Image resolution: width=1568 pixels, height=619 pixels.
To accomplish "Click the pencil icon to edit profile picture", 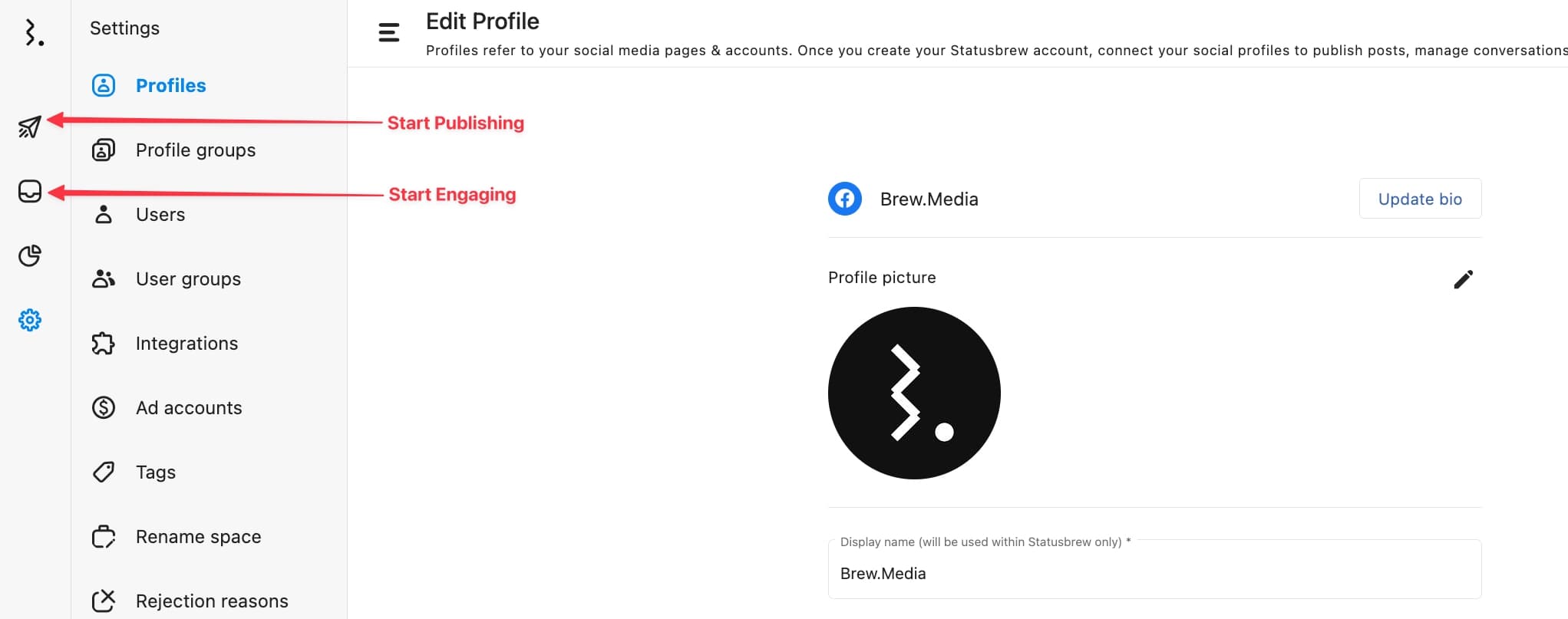I will point(1464,279).
